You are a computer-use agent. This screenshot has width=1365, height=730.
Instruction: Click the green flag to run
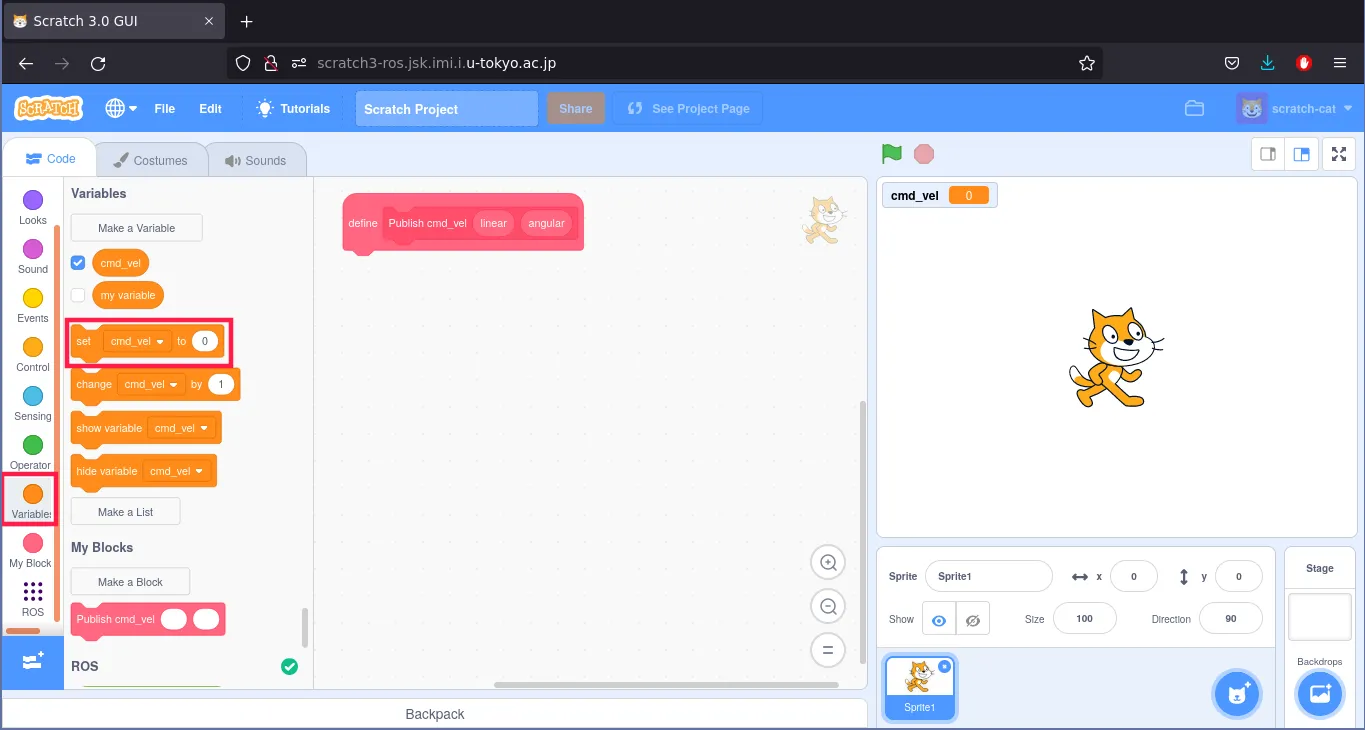pos(892,154)
